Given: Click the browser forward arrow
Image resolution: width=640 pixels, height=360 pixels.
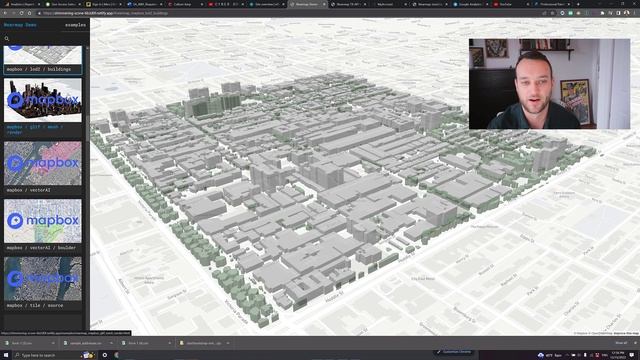Looking at the screenshot, I should [13, 13].
